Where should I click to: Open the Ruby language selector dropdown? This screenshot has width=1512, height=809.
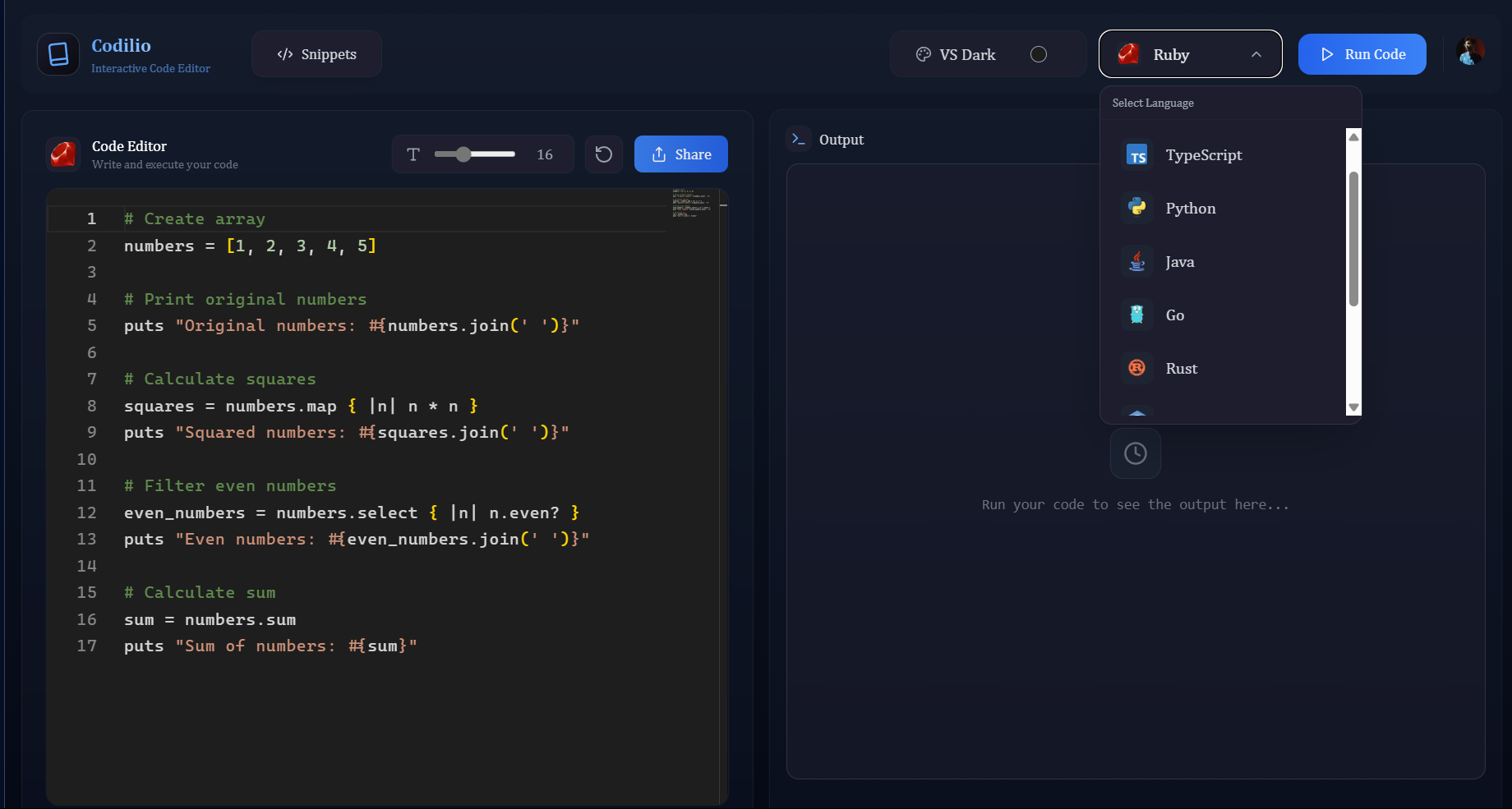tap(1190, 54)
